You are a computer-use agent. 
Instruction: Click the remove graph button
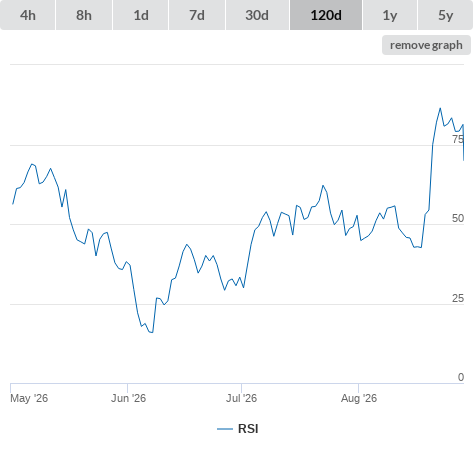point(426,45)
